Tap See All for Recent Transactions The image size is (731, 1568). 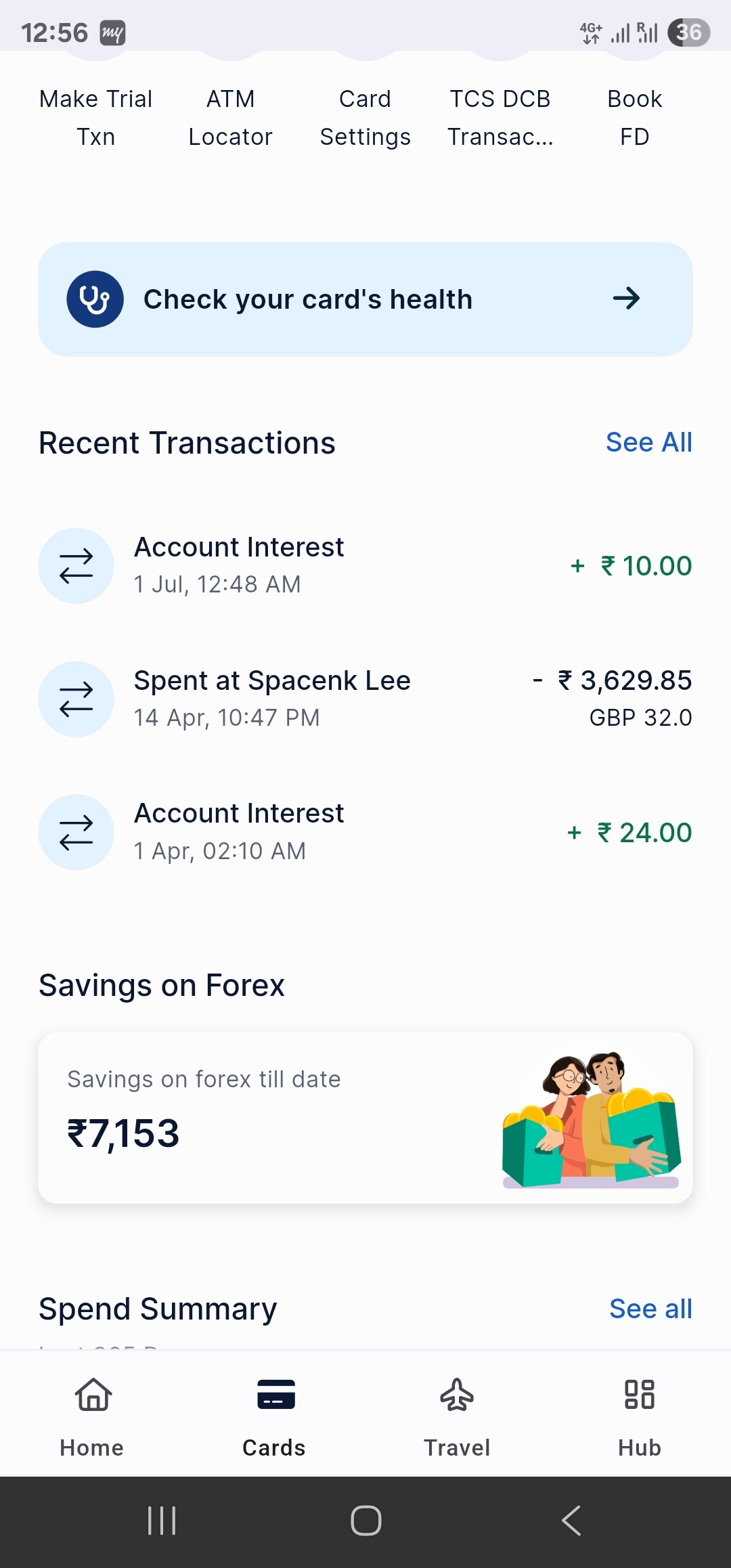pyautogui.click(x=648, y=443)
